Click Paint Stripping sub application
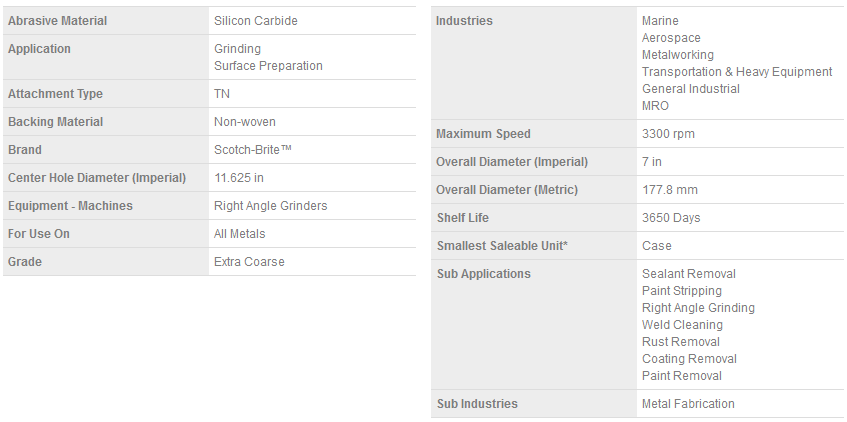 682,291
